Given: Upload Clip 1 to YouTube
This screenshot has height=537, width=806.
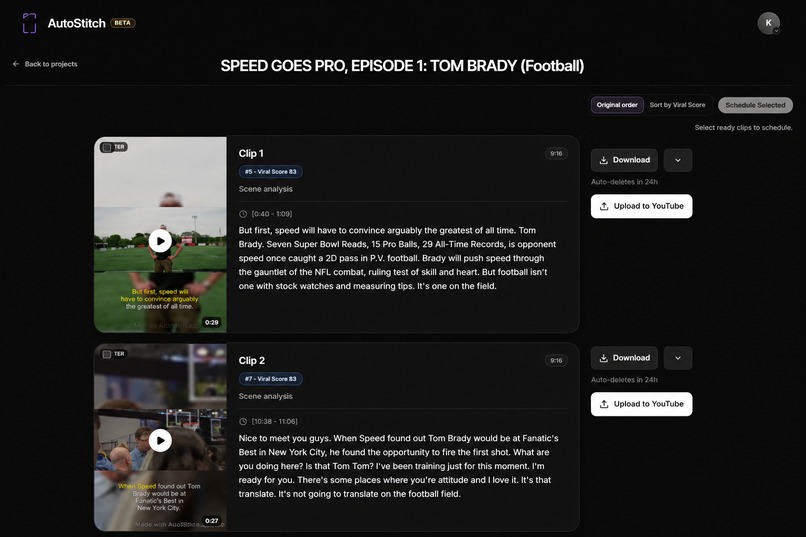Looking at the screenshot, I should (642, 206).
